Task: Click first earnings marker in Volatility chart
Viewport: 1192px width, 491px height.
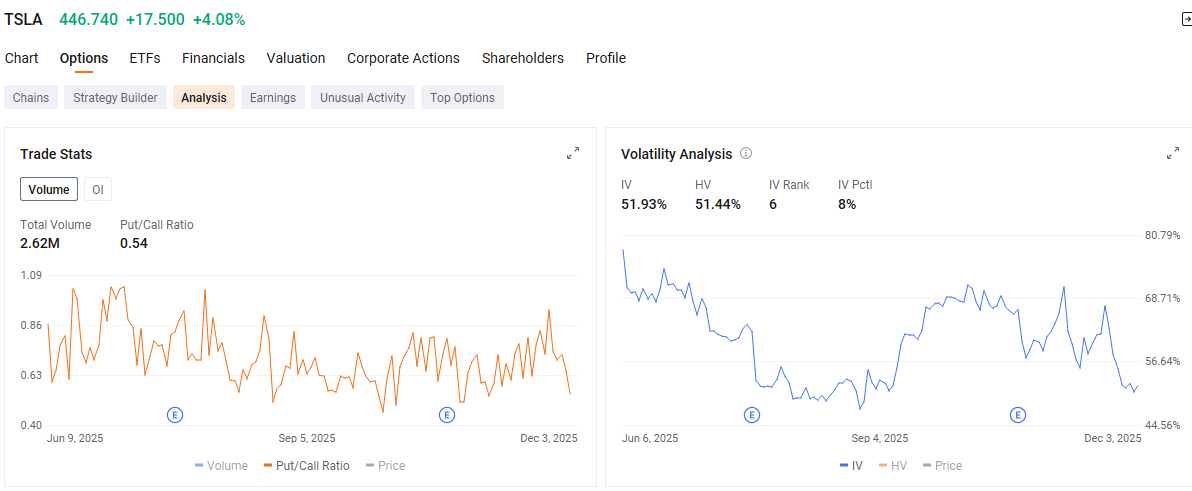Action: point(751,414)
